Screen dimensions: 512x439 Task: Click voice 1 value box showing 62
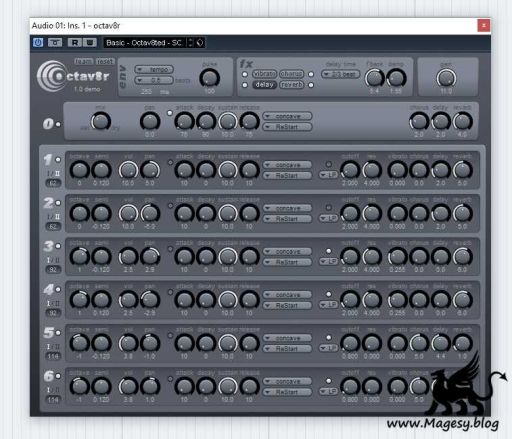(53, 183)
